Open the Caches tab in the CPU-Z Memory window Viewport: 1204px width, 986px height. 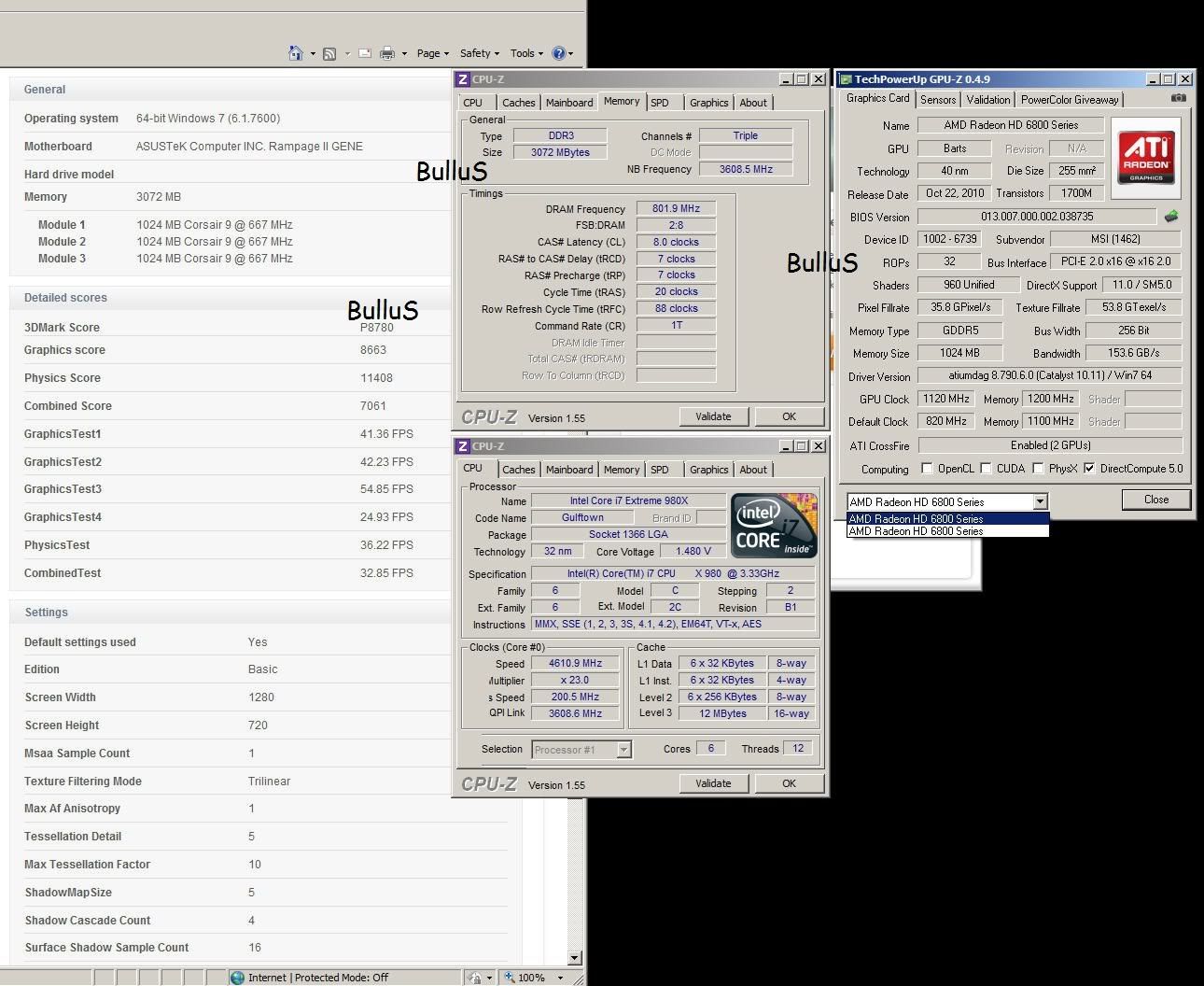(x=518, y=103)
